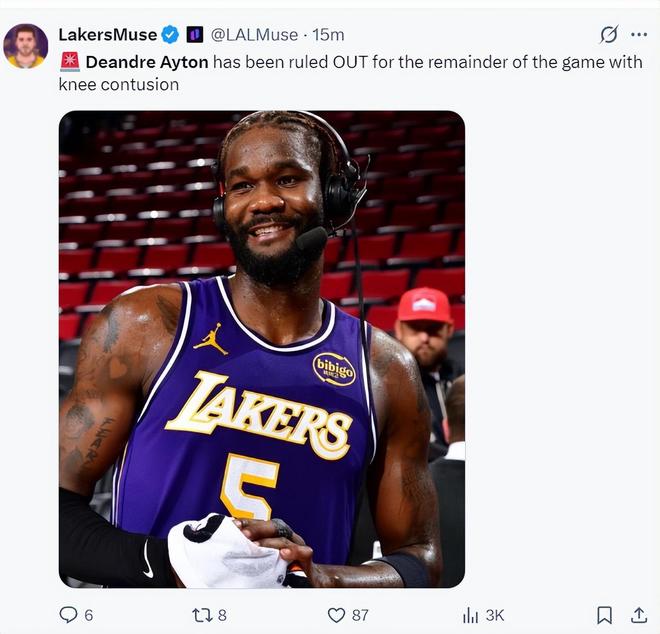The width and height of the screenshot is (660, 634).
Task: Open the LakersMuse profile avatar
Action: [x=26, y=45]
